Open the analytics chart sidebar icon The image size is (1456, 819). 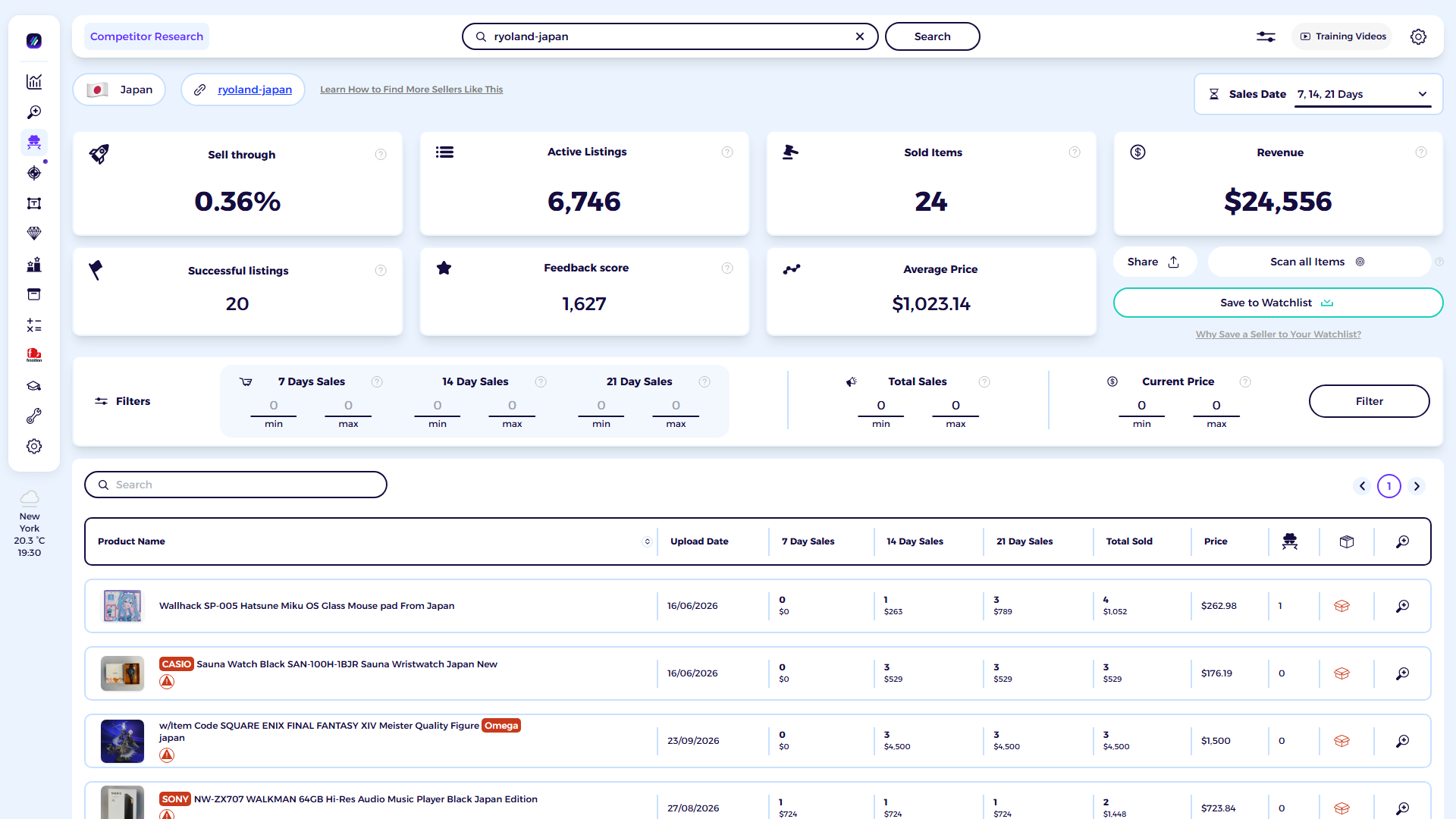[x=34, y=82]
